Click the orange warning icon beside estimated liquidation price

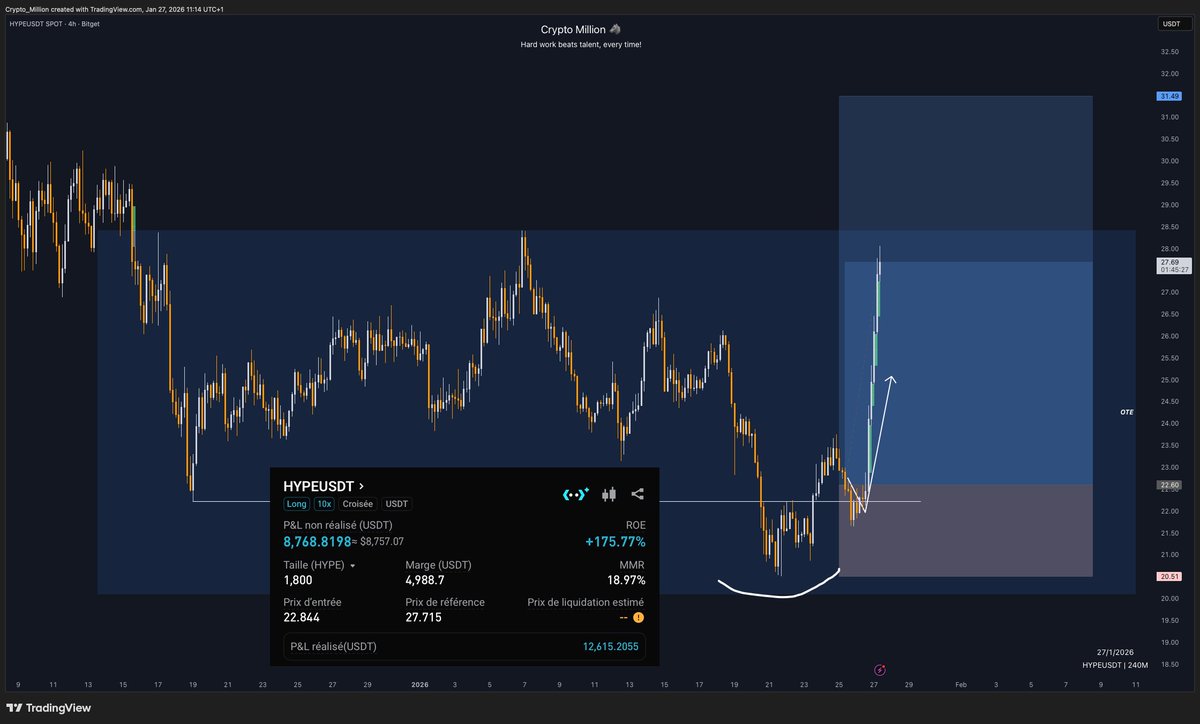pyautogui.click(x=637, y=618)
